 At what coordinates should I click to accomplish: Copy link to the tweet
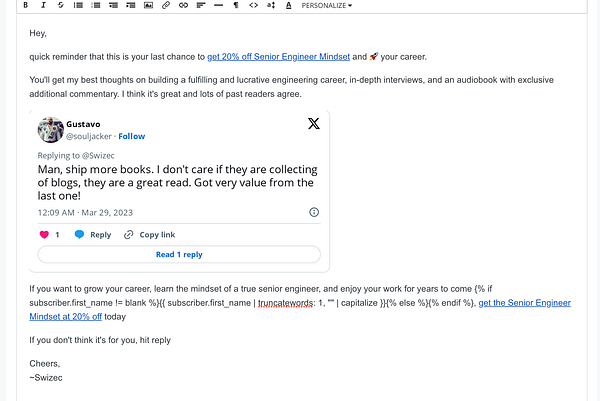150,235
